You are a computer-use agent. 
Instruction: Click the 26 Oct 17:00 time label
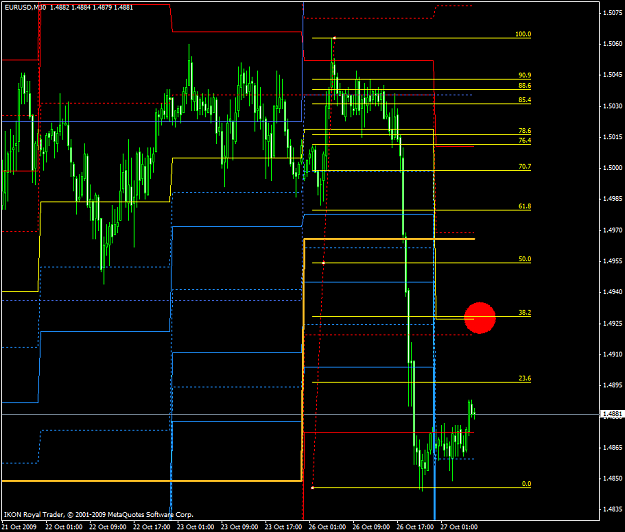click(x=415, y=527)
